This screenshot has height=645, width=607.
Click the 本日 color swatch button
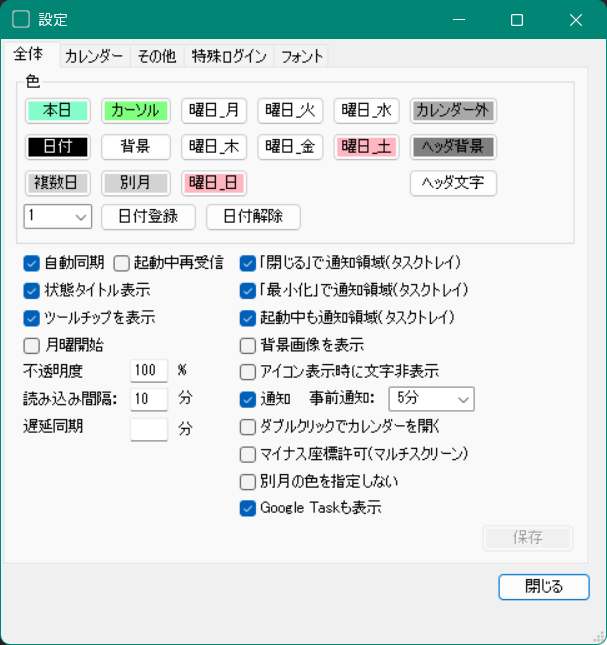click(58, 110)
